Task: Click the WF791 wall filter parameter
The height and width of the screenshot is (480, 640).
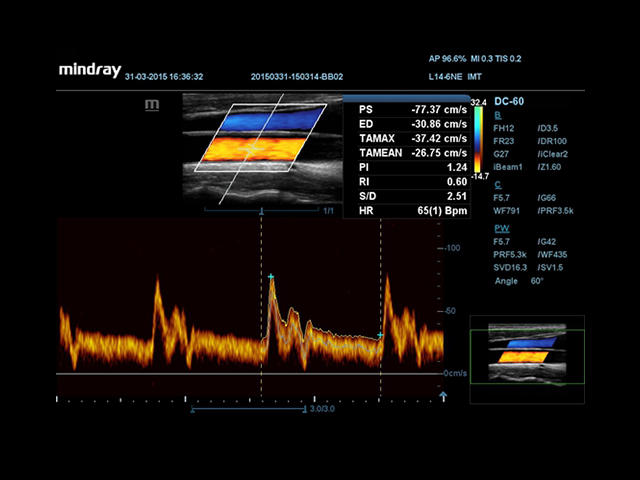Action: coord(505,211)
